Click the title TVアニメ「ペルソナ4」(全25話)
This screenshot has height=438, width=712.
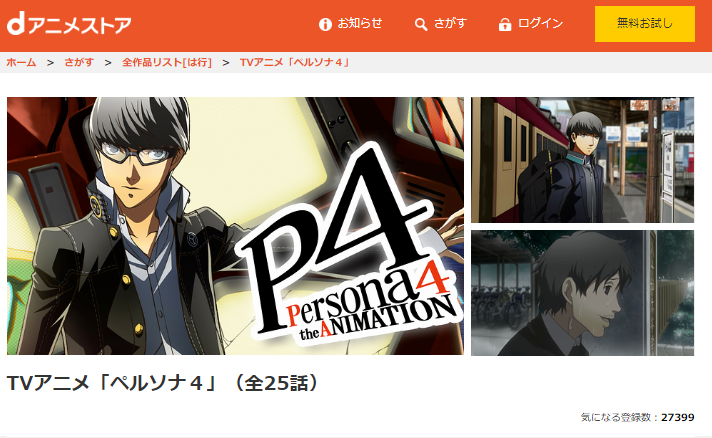pos(163,383)
